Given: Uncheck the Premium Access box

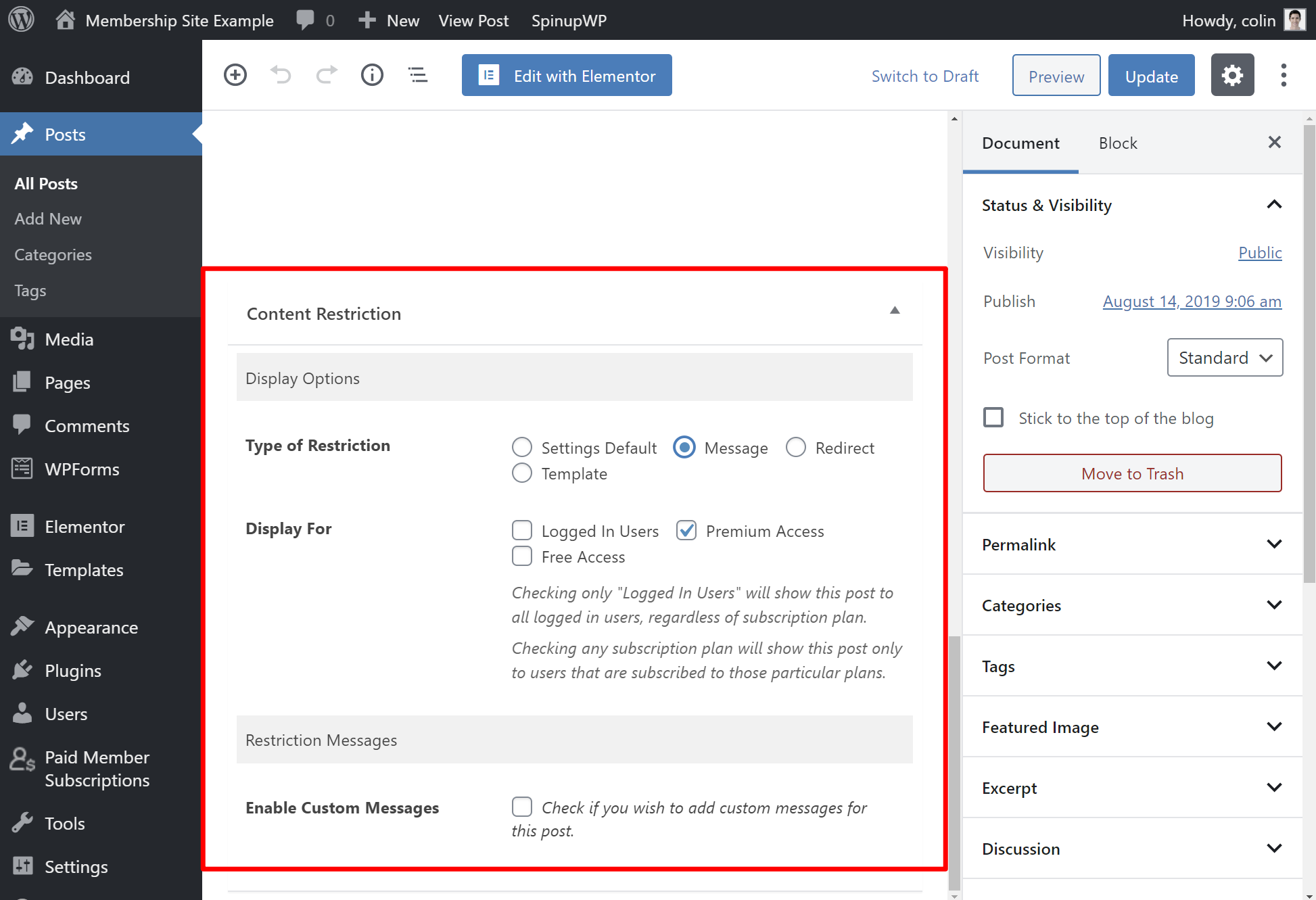Looking at the screenshot, I should (x=686, y=530).
